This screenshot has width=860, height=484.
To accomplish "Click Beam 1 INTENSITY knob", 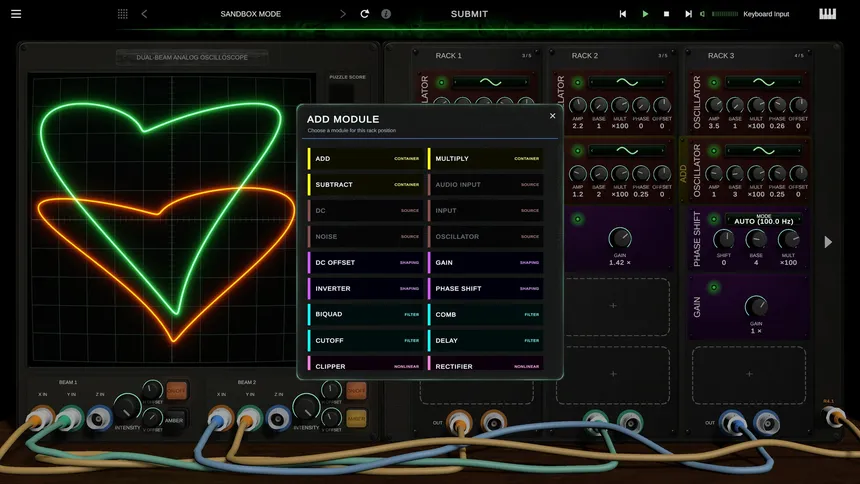I will 127,408.
